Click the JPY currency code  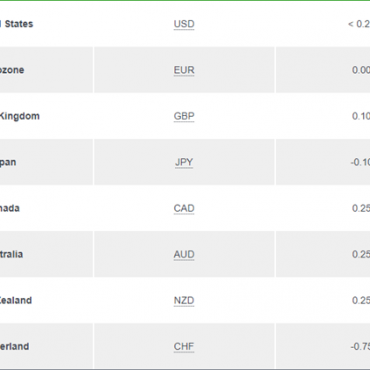[x=184, y=162]
